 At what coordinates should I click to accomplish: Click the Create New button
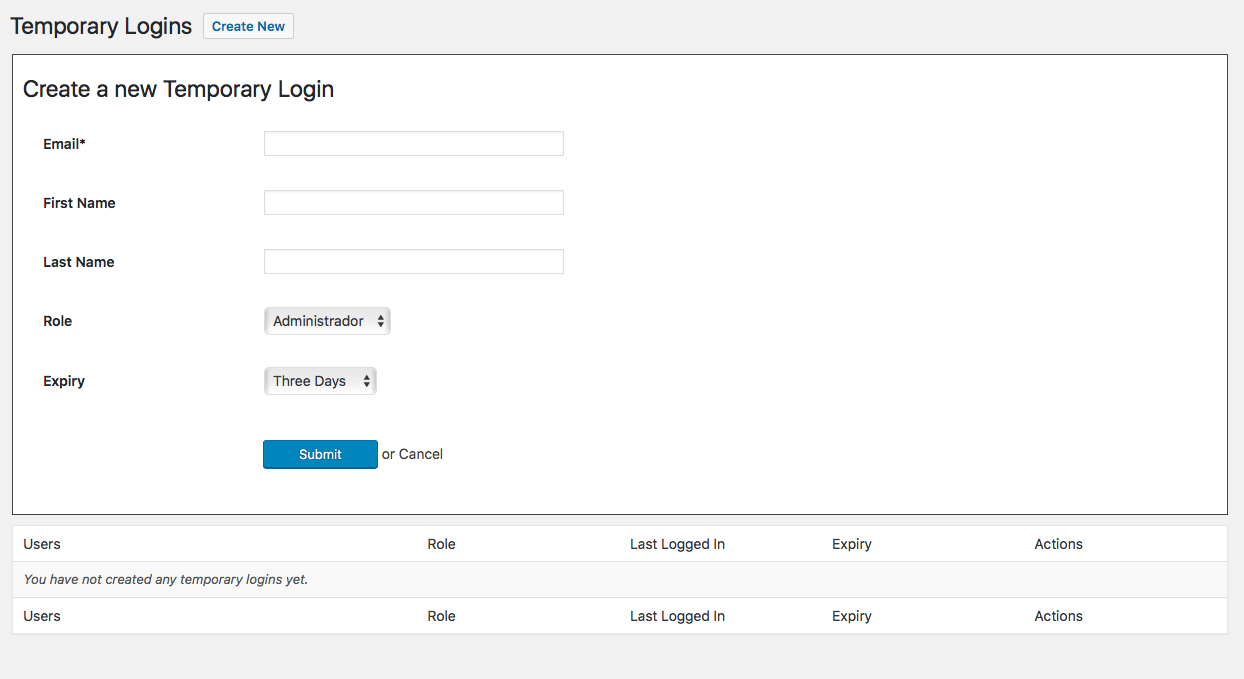pyautogui.click(x=248, y=26)
